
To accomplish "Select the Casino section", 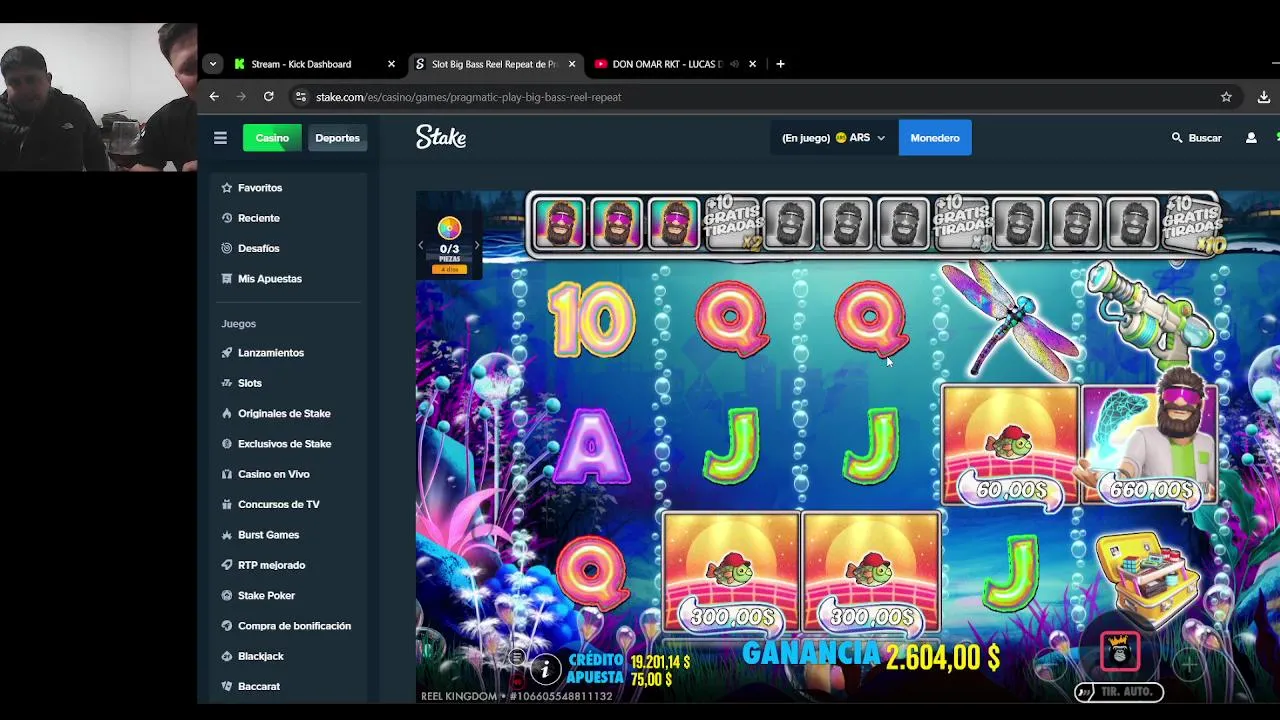I will [x=272, y=138].
